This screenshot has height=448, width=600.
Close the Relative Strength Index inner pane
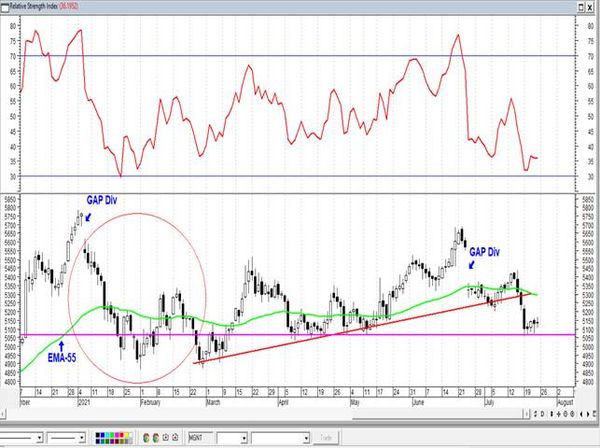592,7
